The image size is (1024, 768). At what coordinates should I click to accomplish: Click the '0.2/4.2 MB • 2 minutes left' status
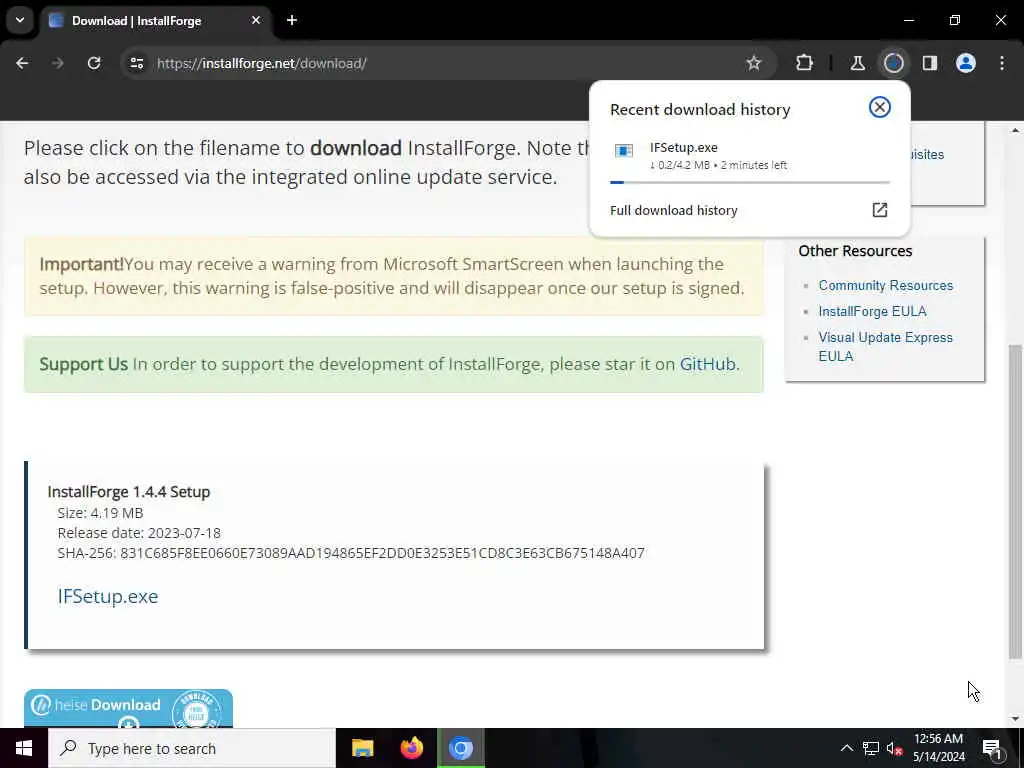(718, 165)
